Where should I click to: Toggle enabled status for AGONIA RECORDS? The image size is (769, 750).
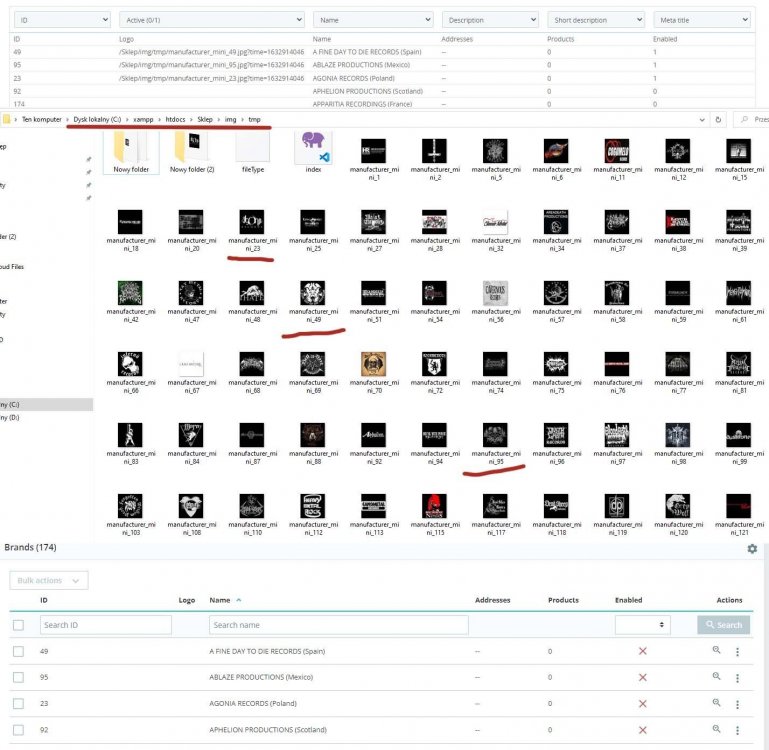coord(642,703)
